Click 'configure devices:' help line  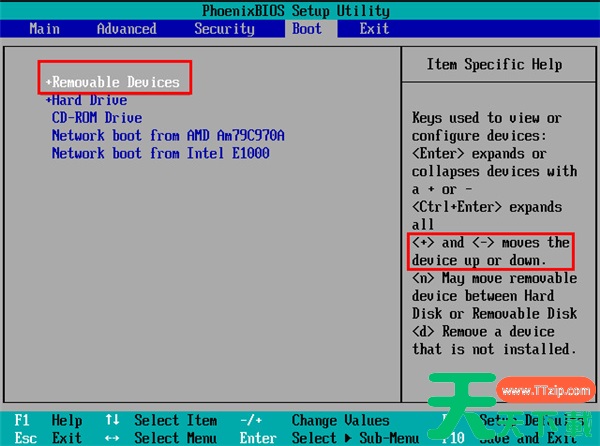pos(479,136)
